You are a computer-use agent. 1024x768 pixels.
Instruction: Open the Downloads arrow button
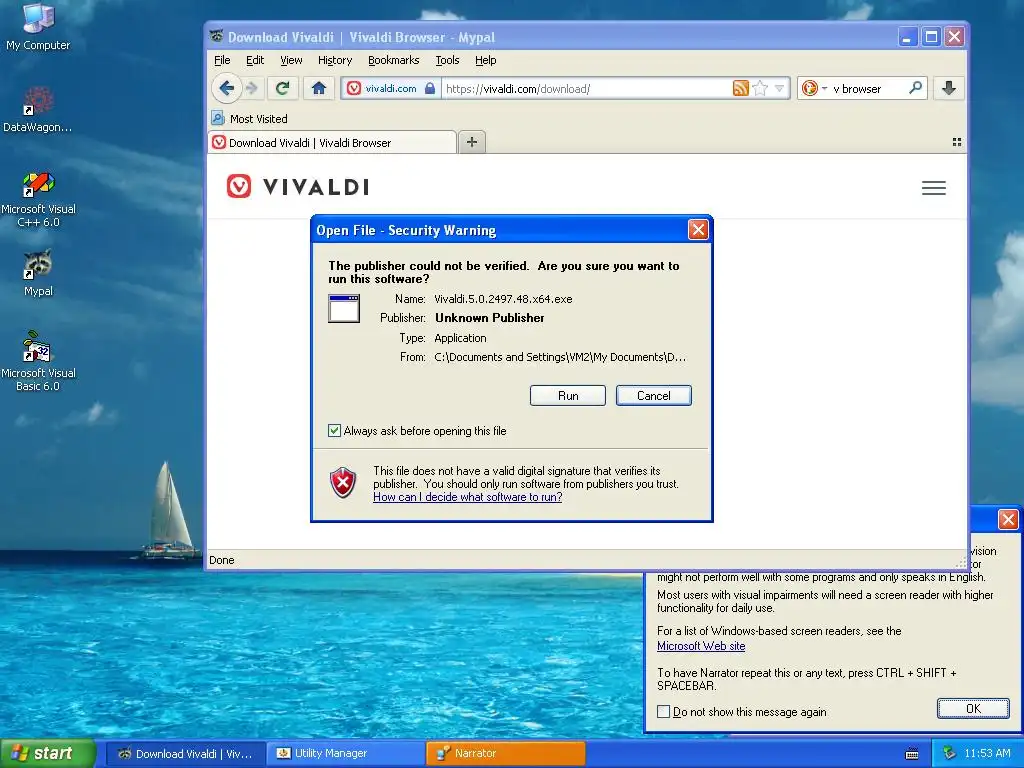pos(949,88)
